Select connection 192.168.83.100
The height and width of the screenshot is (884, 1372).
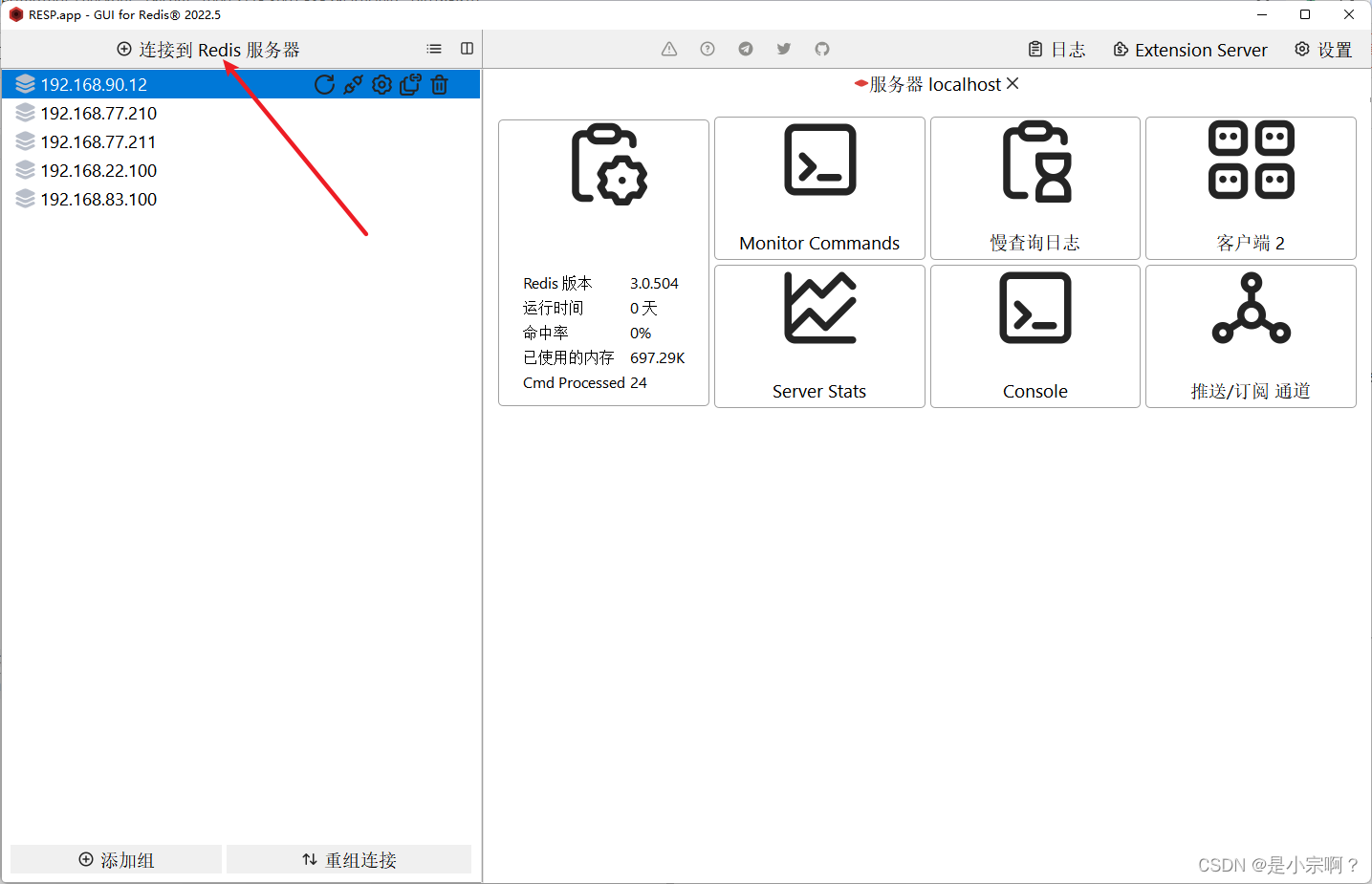click(x=241, y=200)
